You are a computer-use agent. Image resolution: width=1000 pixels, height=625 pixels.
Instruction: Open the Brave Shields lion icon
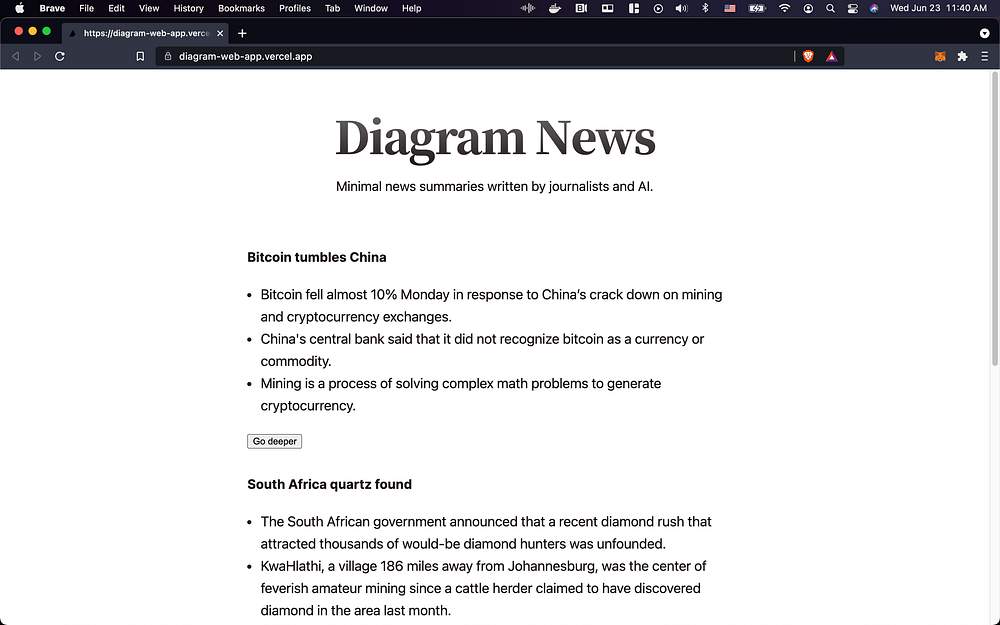coord(808,56)
